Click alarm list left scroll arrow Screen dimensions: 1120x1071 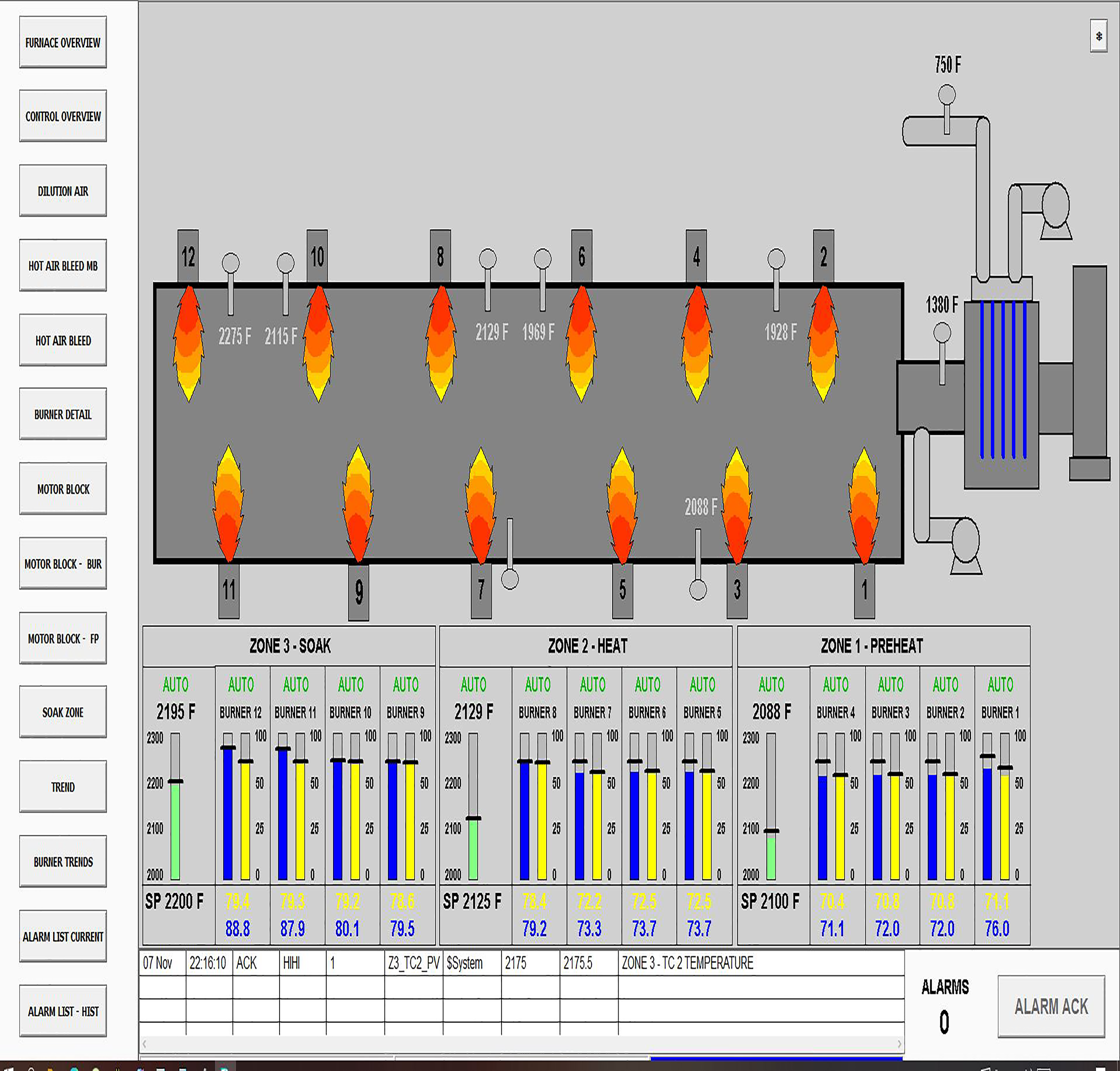point(145,1044)
